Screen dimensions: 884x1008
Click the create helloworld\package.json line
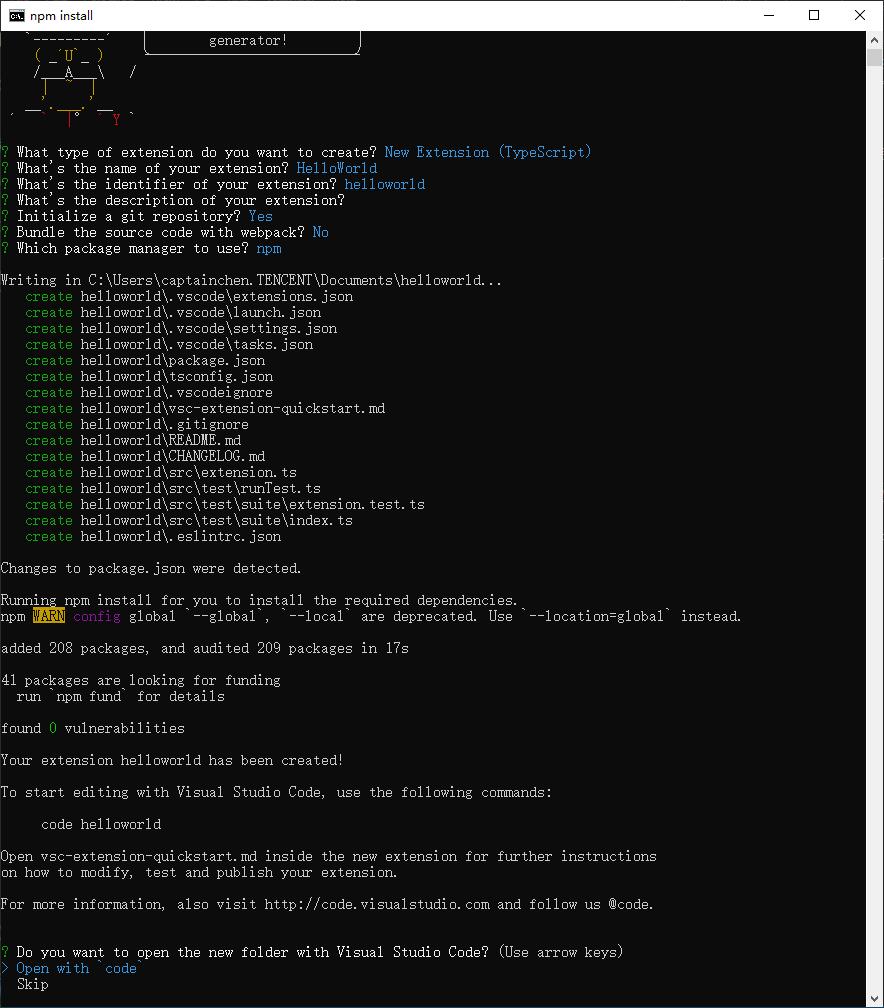pos(145,361)
